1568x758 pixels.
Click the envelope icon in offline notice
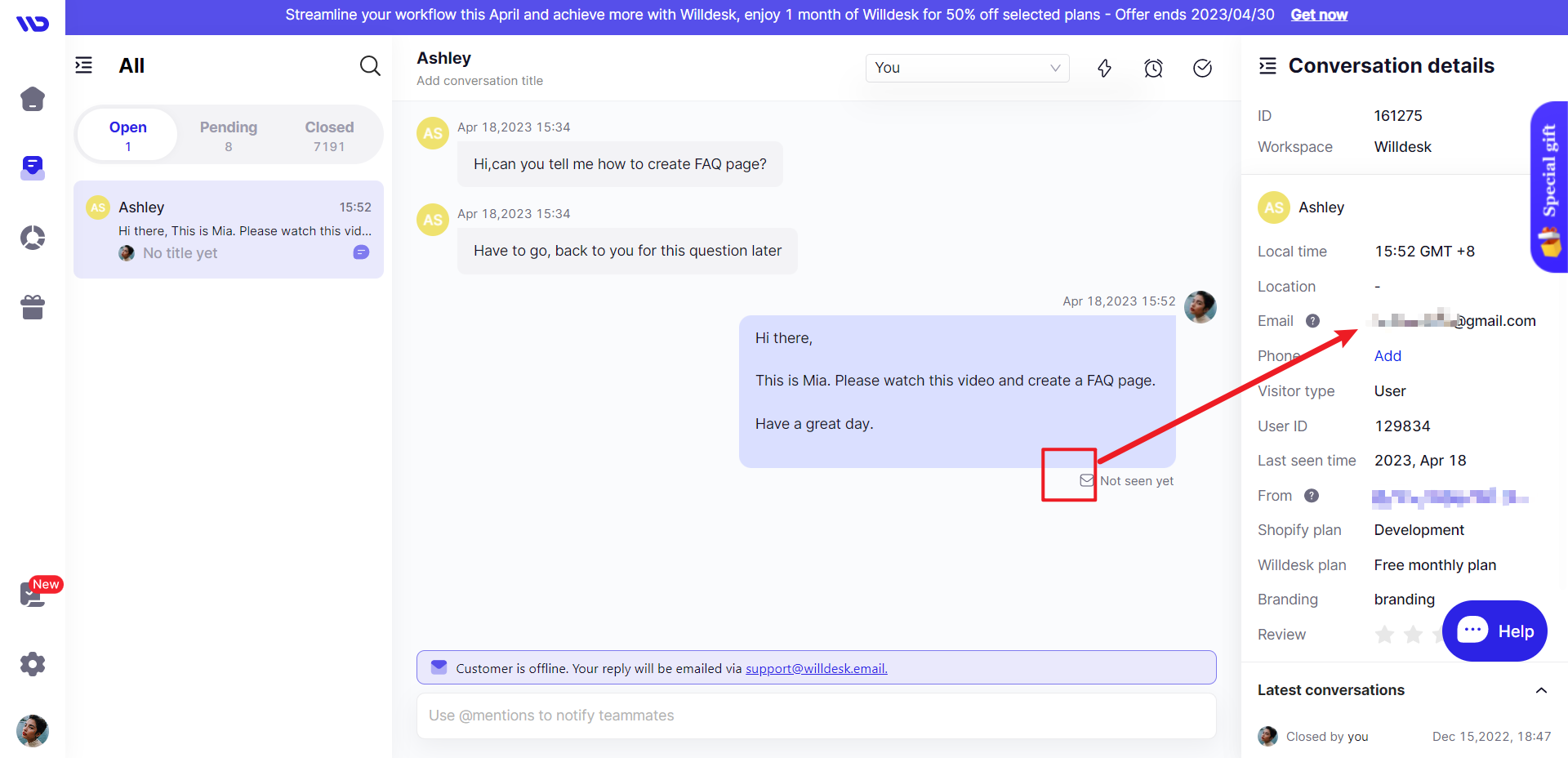(439, 667)
